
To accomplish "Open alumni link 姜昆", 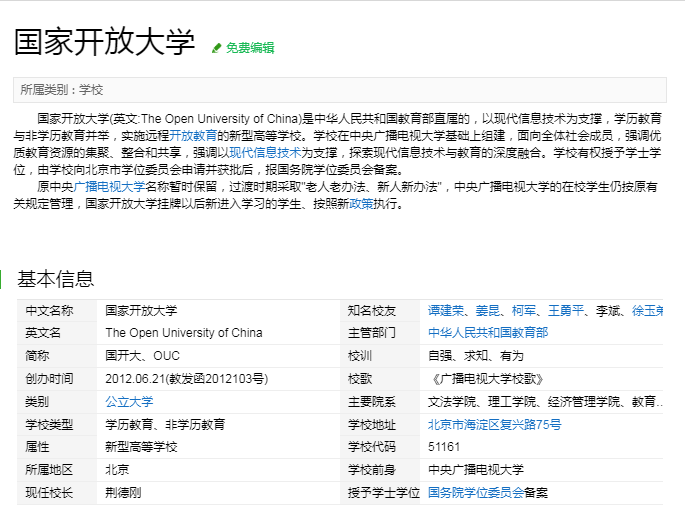I will click(488, 311).
